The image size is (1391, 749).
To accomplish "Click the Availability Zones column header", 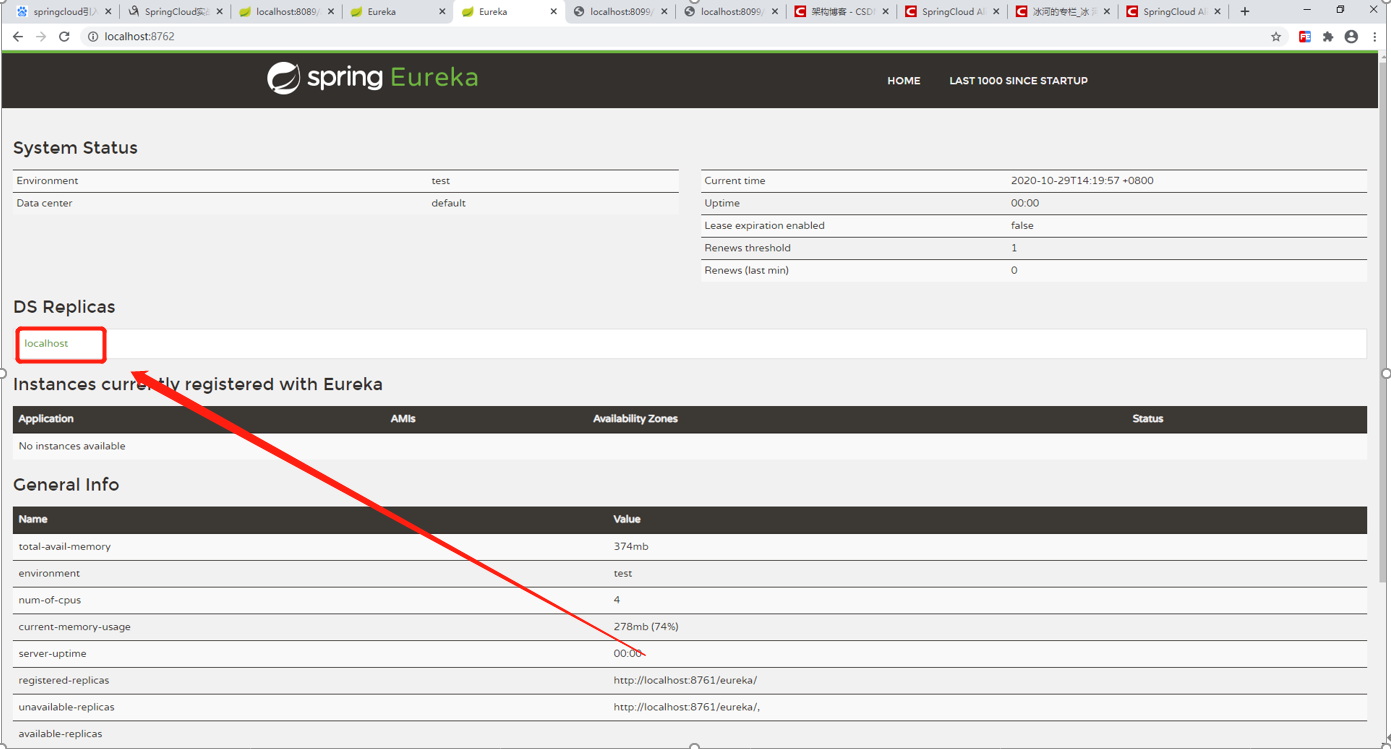I will [635, 419].
